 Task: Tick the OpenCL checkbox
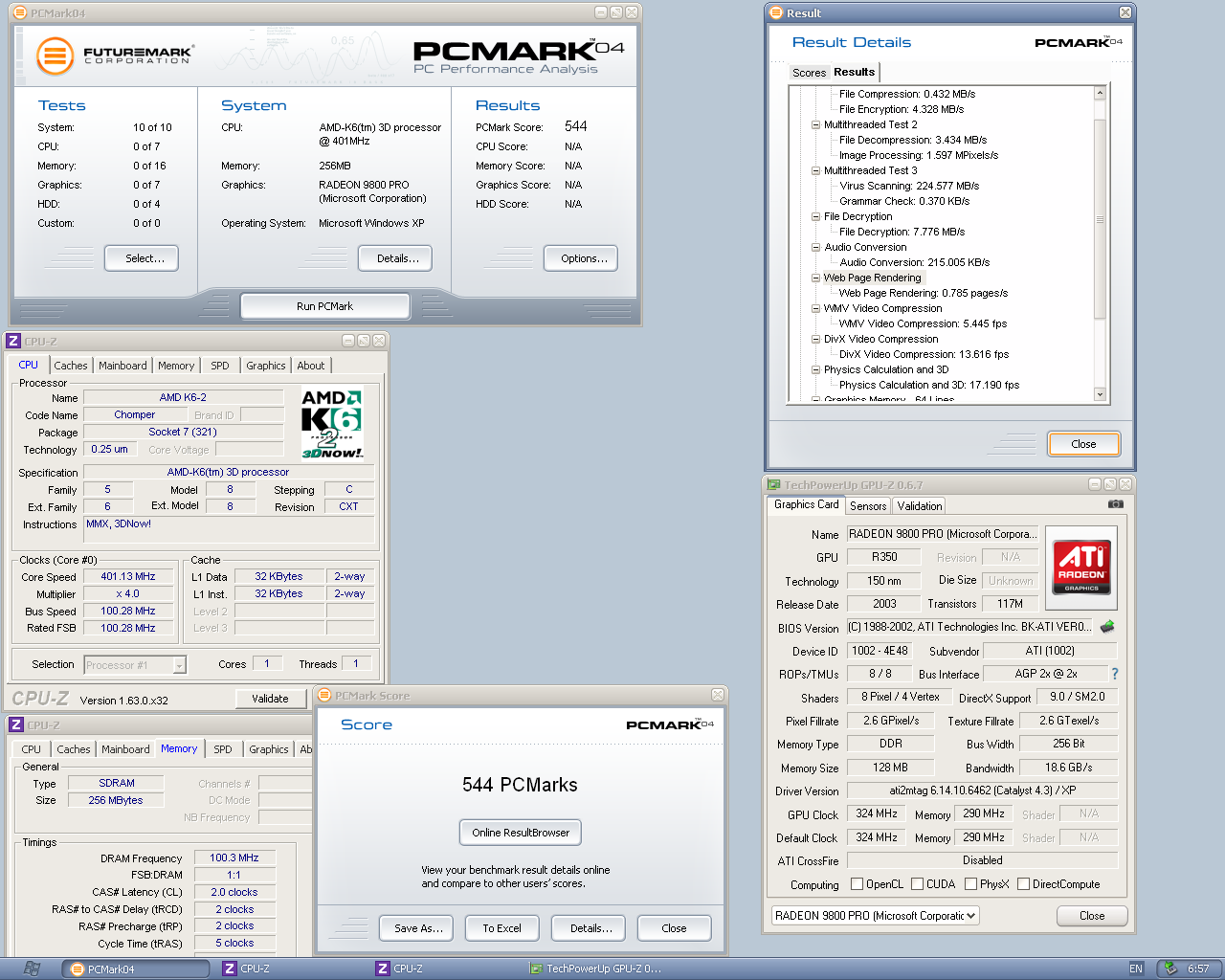pos(857,884)
